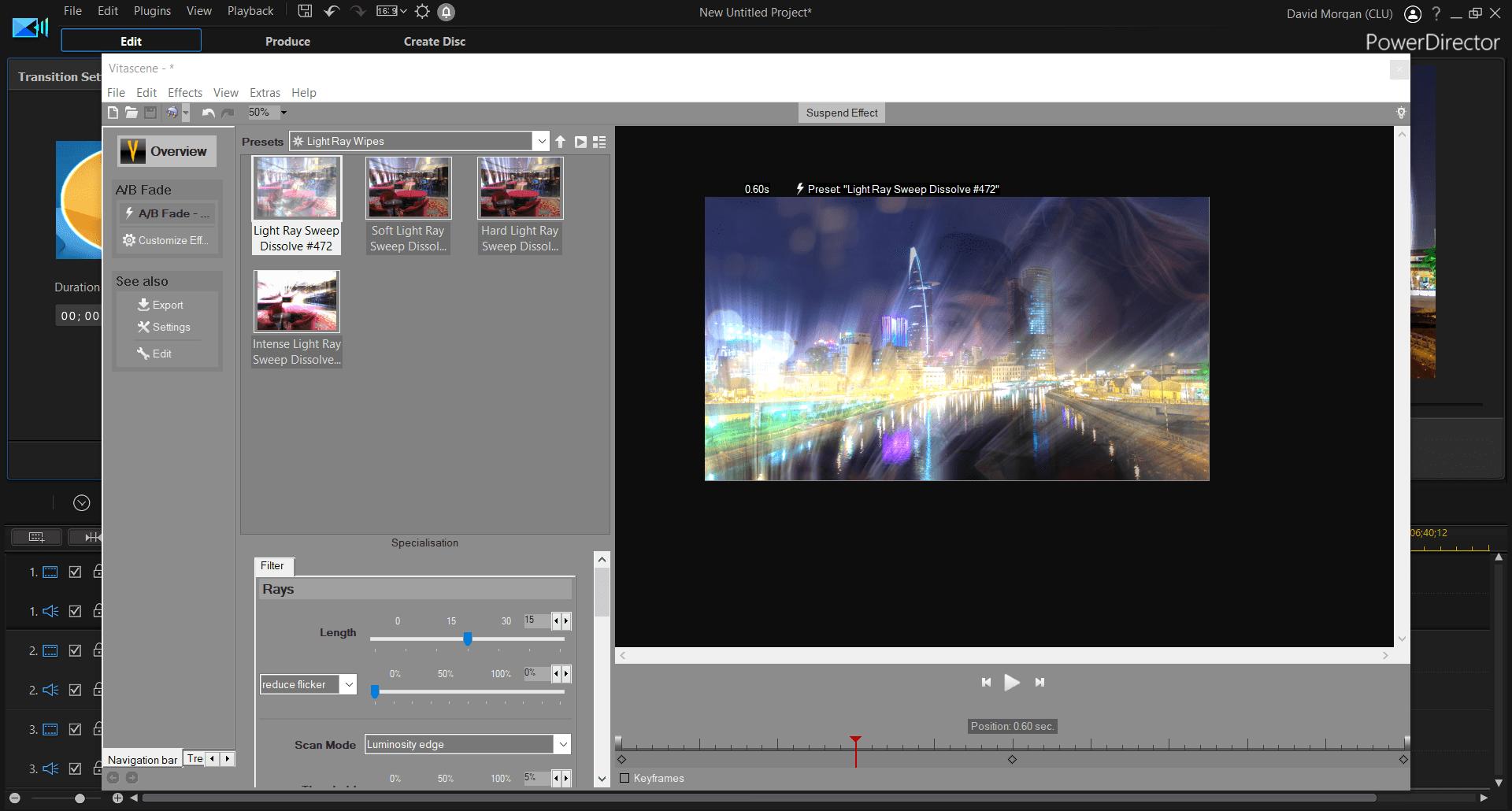Viewport: 1512px width, 811px height.
Task: Open the PowerDirector Plugins menu
Action: point(152,11)
